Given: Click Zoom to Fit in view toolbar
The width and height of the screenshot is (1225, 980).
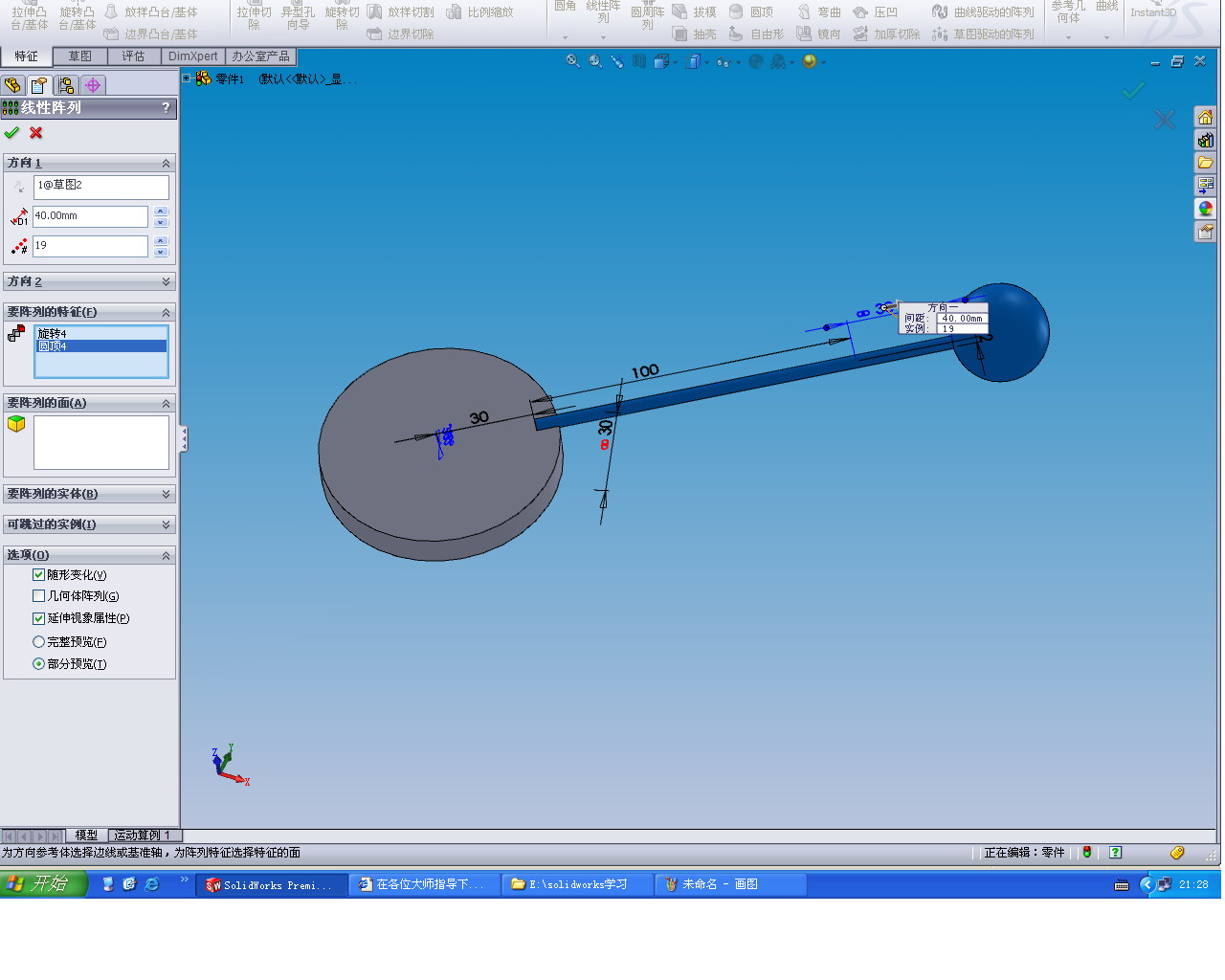Looking at the screenshot, I should pyautogui.click(x=572, y=61).
